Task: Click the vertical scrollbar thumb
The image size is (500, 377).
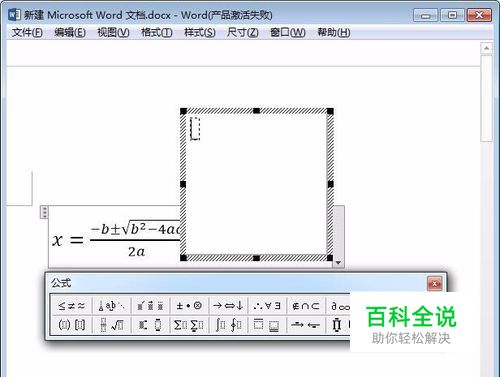Action: click(486, 98)
